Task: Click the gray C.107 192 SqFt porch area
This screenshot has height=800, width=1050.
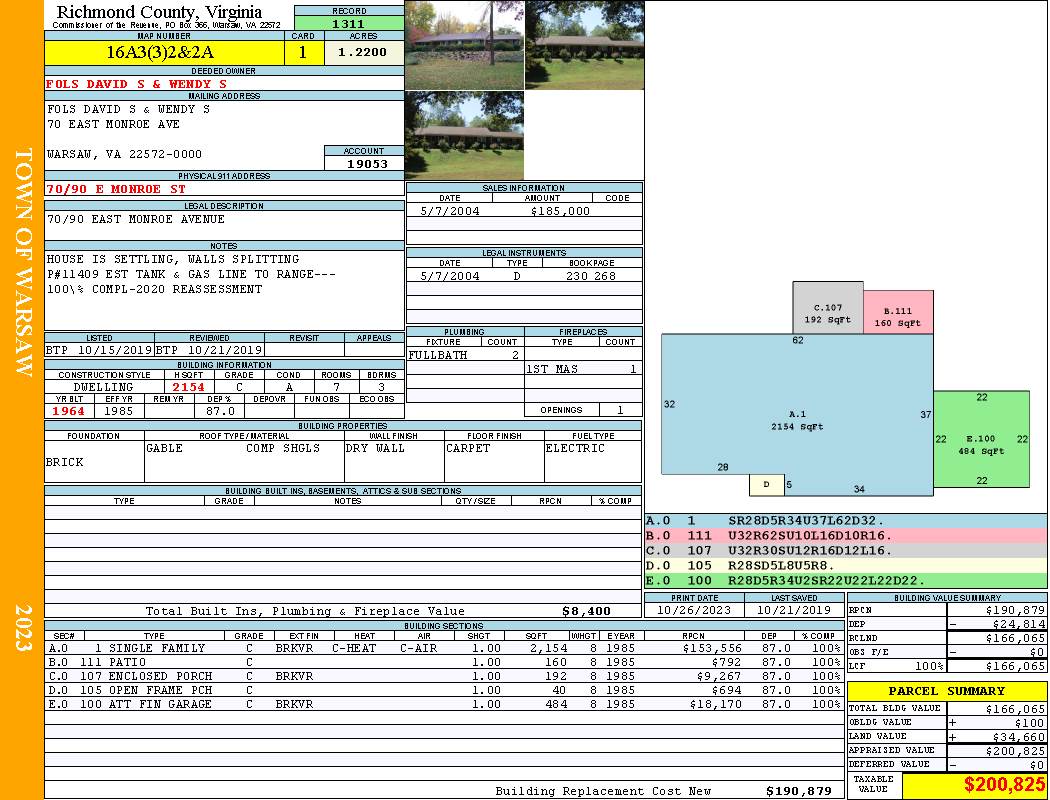Action: [827, 310]
